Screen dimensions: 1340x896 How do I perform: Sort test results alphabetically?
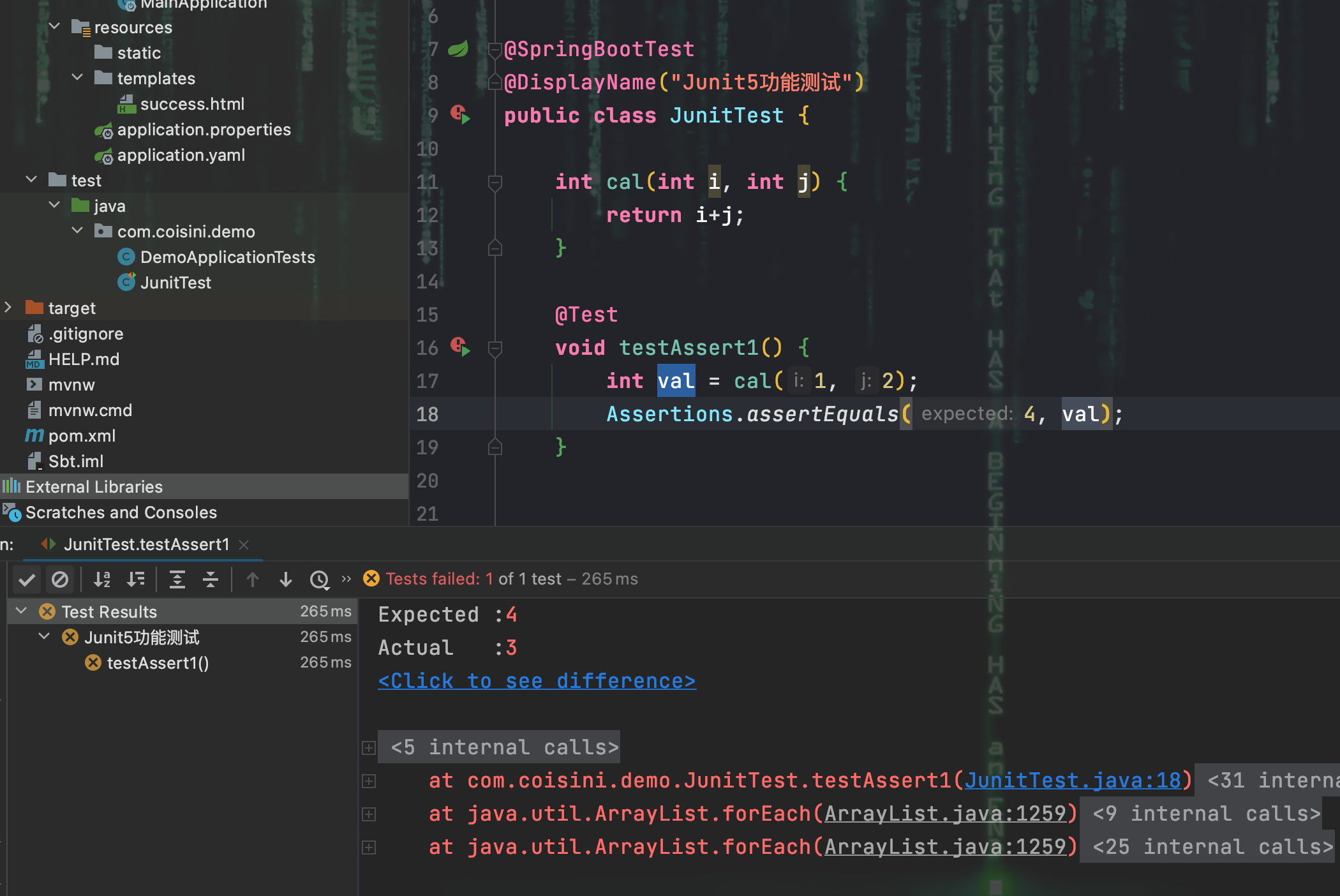click(x=102, y=579)
